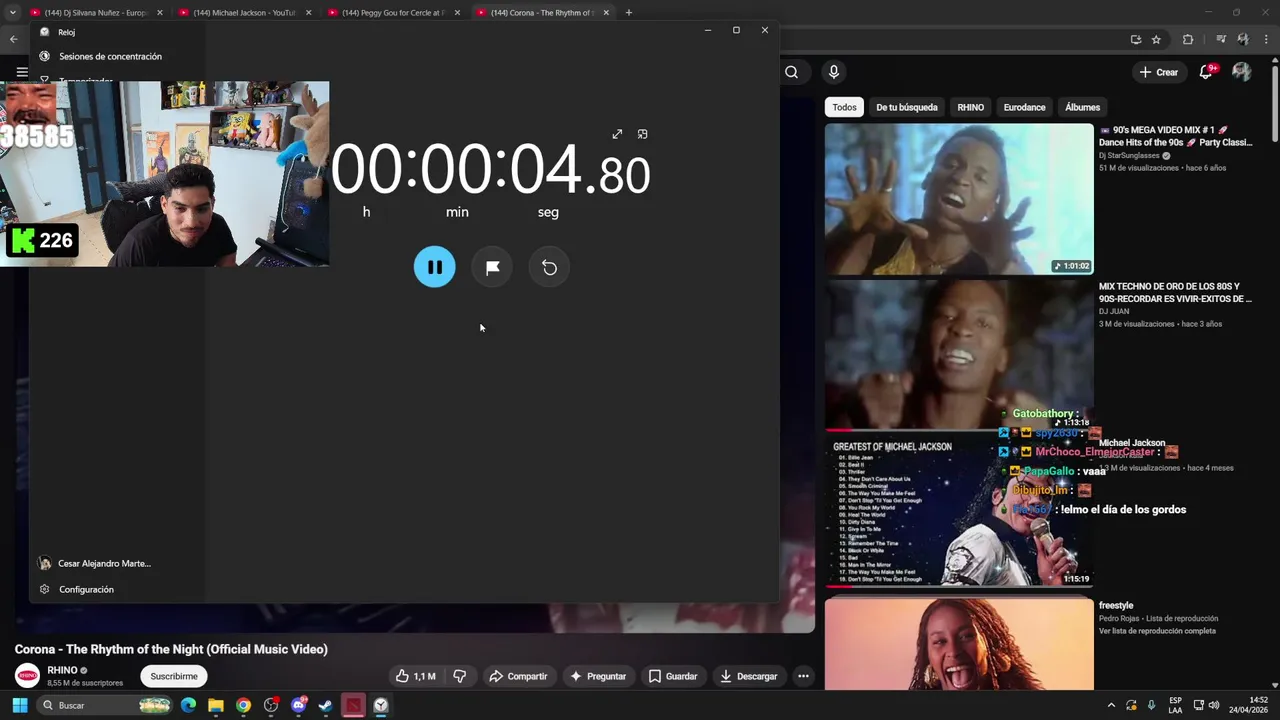Click the Guardar button
This screenshot has width=1280, height=720.
[x=673, y=676]
